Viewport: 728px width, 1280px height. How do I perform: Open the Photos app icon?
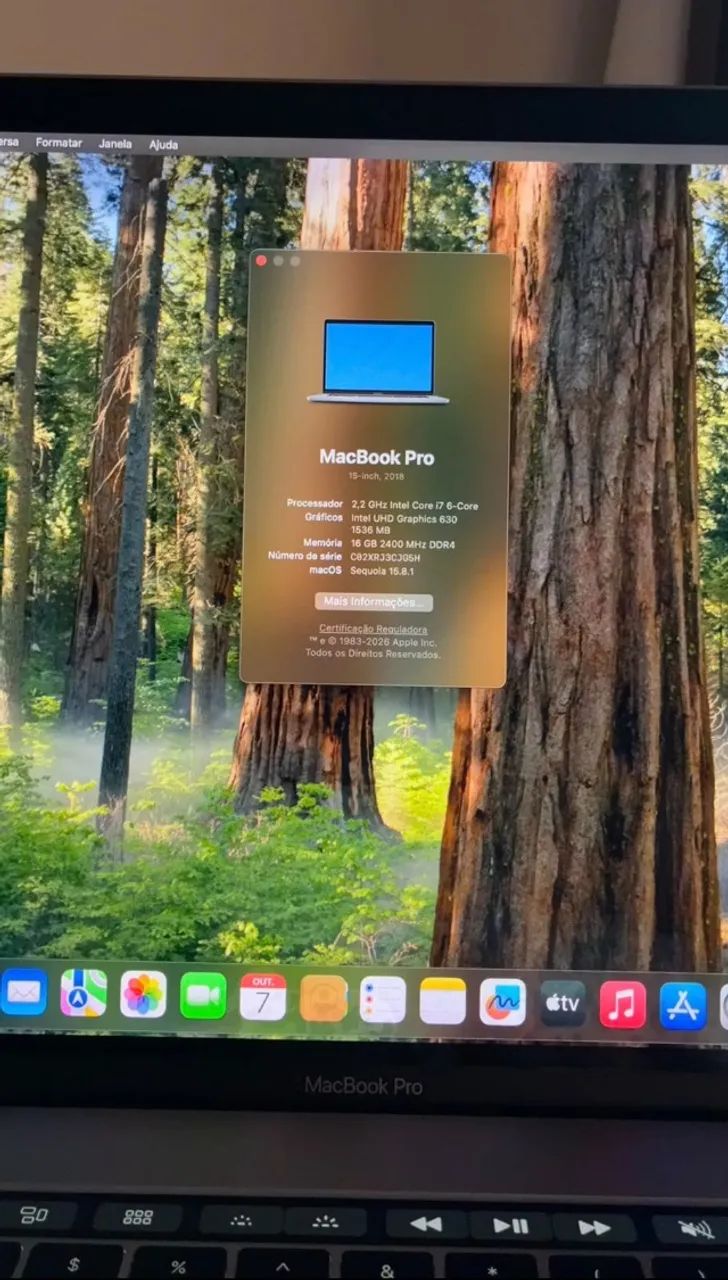[x=143, y=994]
